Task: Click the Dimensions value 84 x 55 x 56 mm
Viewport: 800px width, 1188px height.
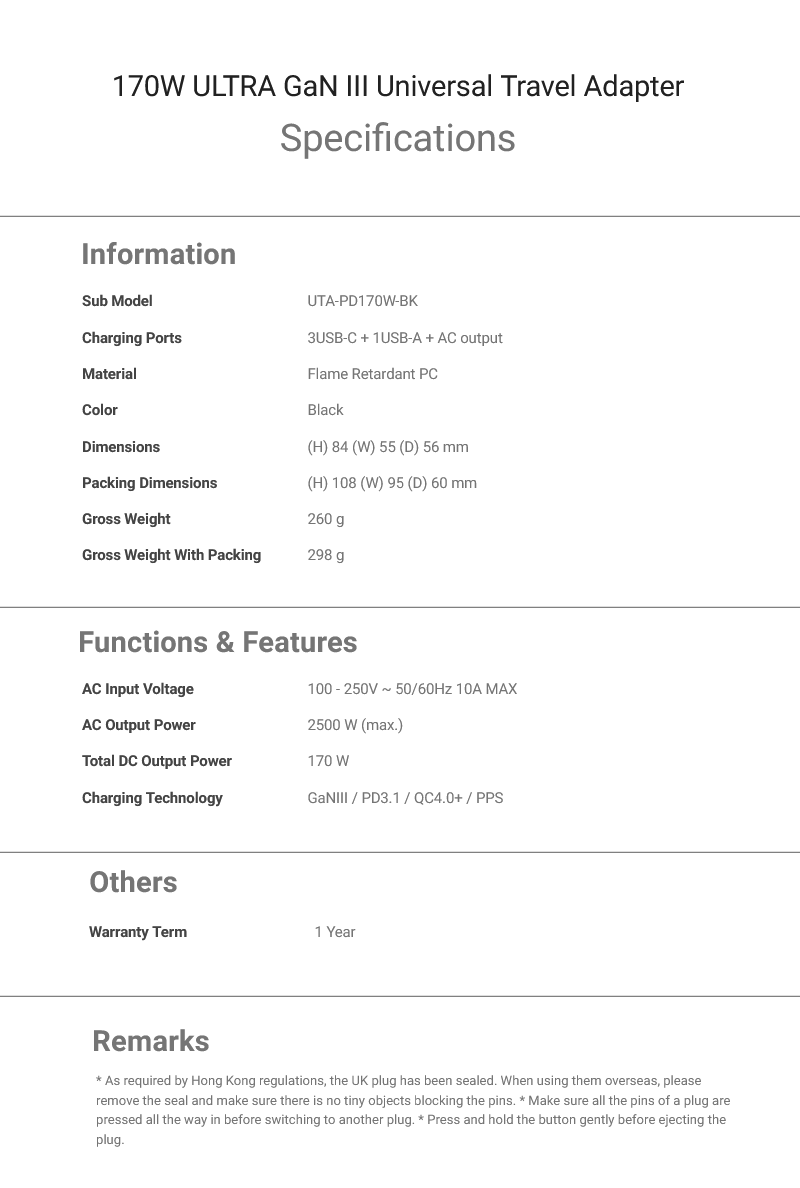Action: (387, 447)
